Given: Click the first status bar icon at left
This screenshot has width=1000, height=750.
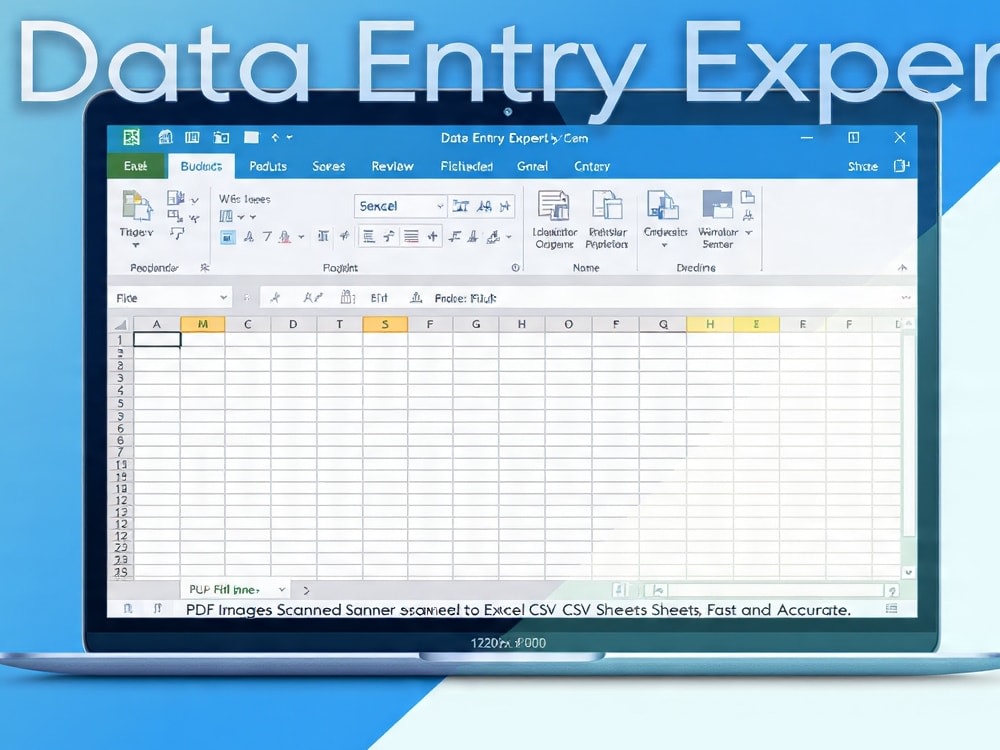Looking at the screenshot, I should [128, 609].
